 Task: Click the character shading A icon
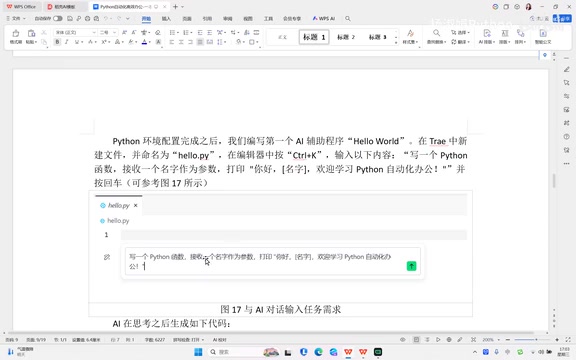click(x=158, y=42)
